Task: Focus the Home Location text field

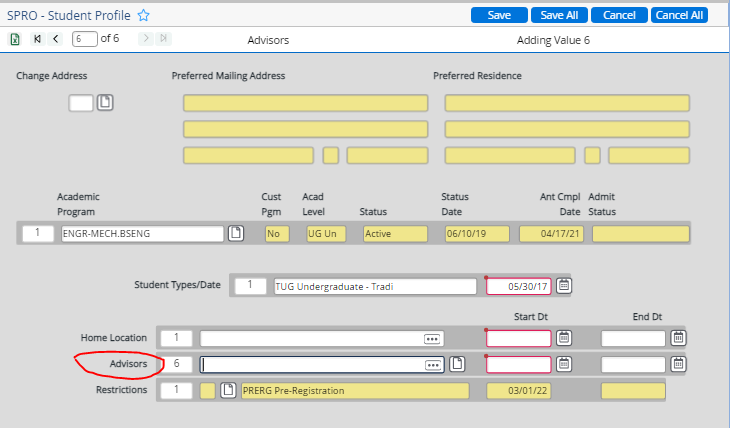Action: (322, 339)
